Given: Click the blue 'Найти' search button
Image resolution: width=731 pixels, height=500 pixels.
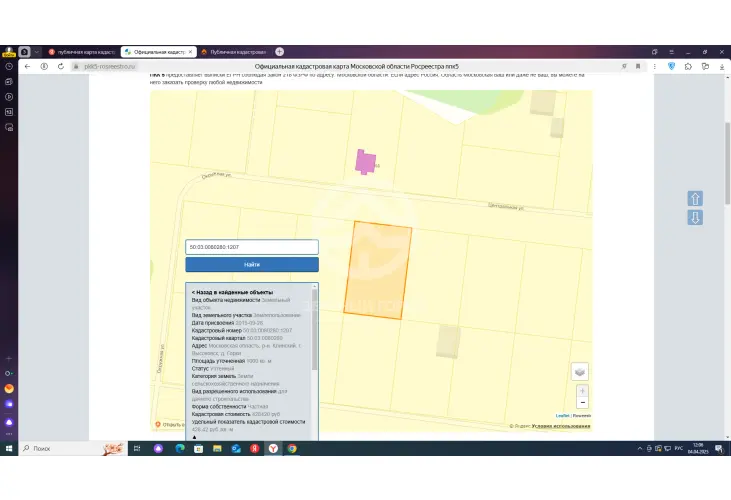Looking at the screenshot, I should click(x=252, y=264).
